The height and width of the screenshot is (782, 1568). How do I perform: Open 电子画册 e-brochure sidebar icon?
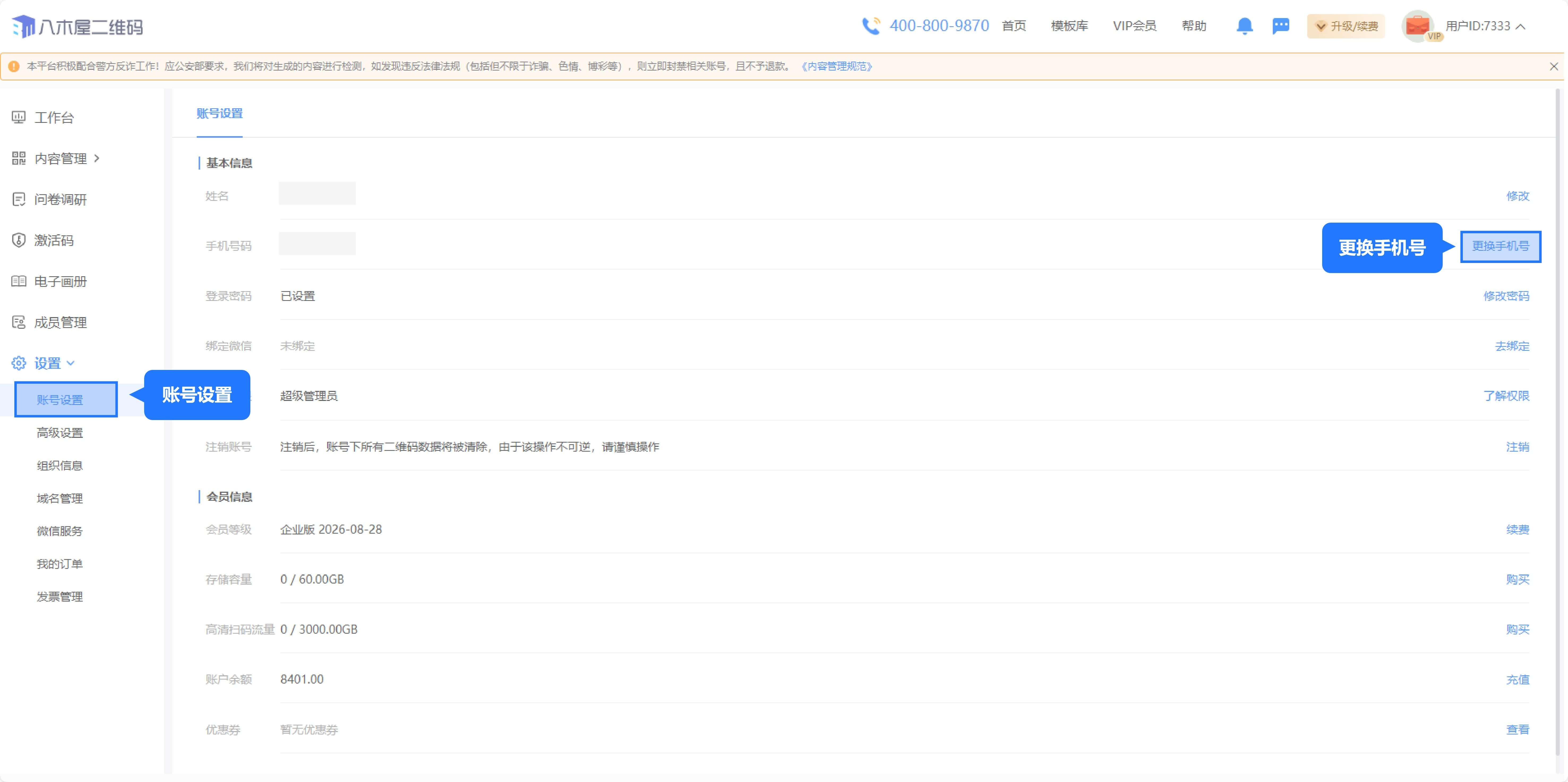pos(19,281)
